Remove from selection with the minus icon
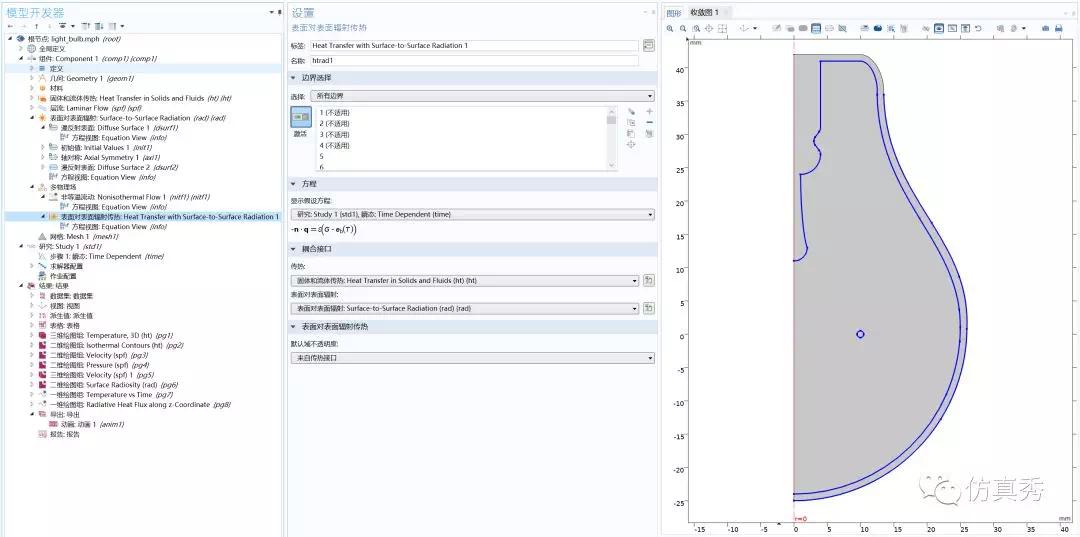Image resolution: width=1080 pixels, height=537 pixels. point(649,122)
